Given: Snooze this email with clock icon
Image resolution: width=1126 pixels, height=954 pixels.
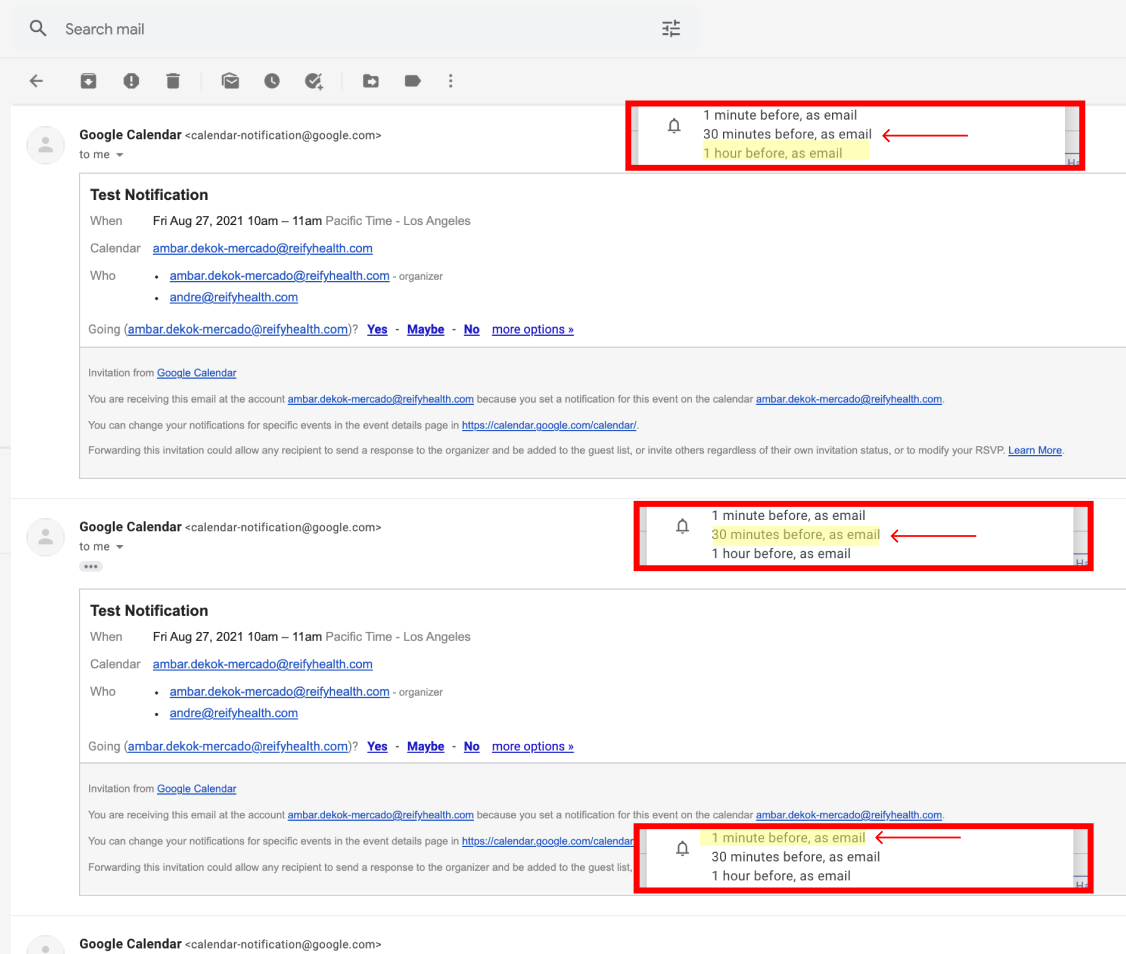Looking at the screenshot, I should 271,81.
